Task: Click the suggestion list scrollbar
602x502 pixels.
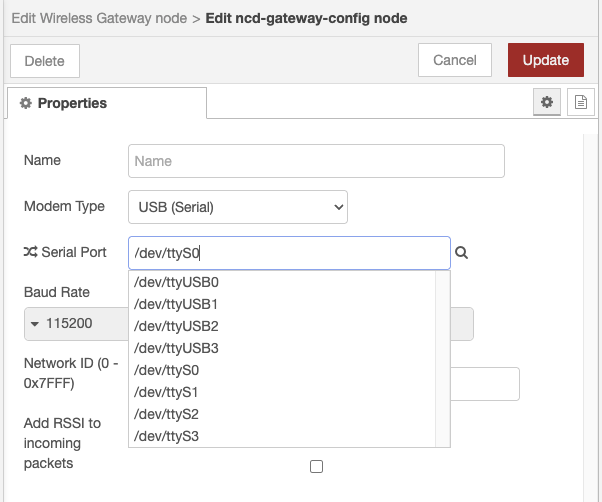Action: 443,359
